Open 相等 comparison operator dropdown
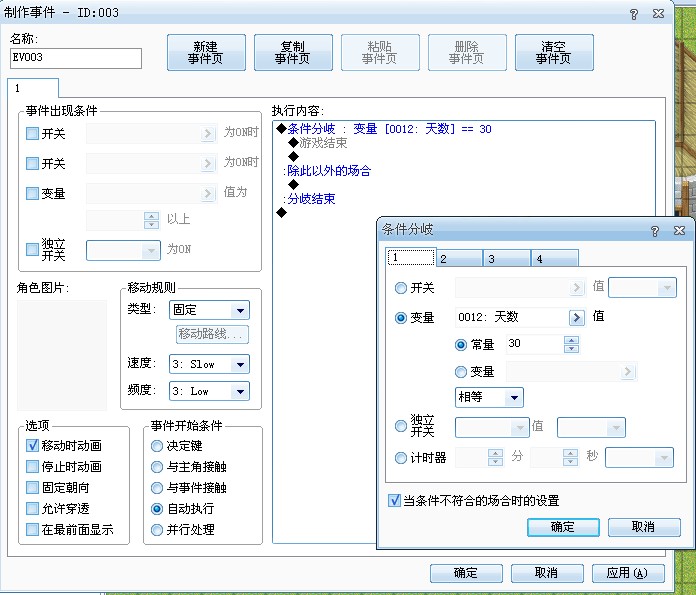Screen dimensions: 696x595 pyautogui.click(x=489, y=397)
